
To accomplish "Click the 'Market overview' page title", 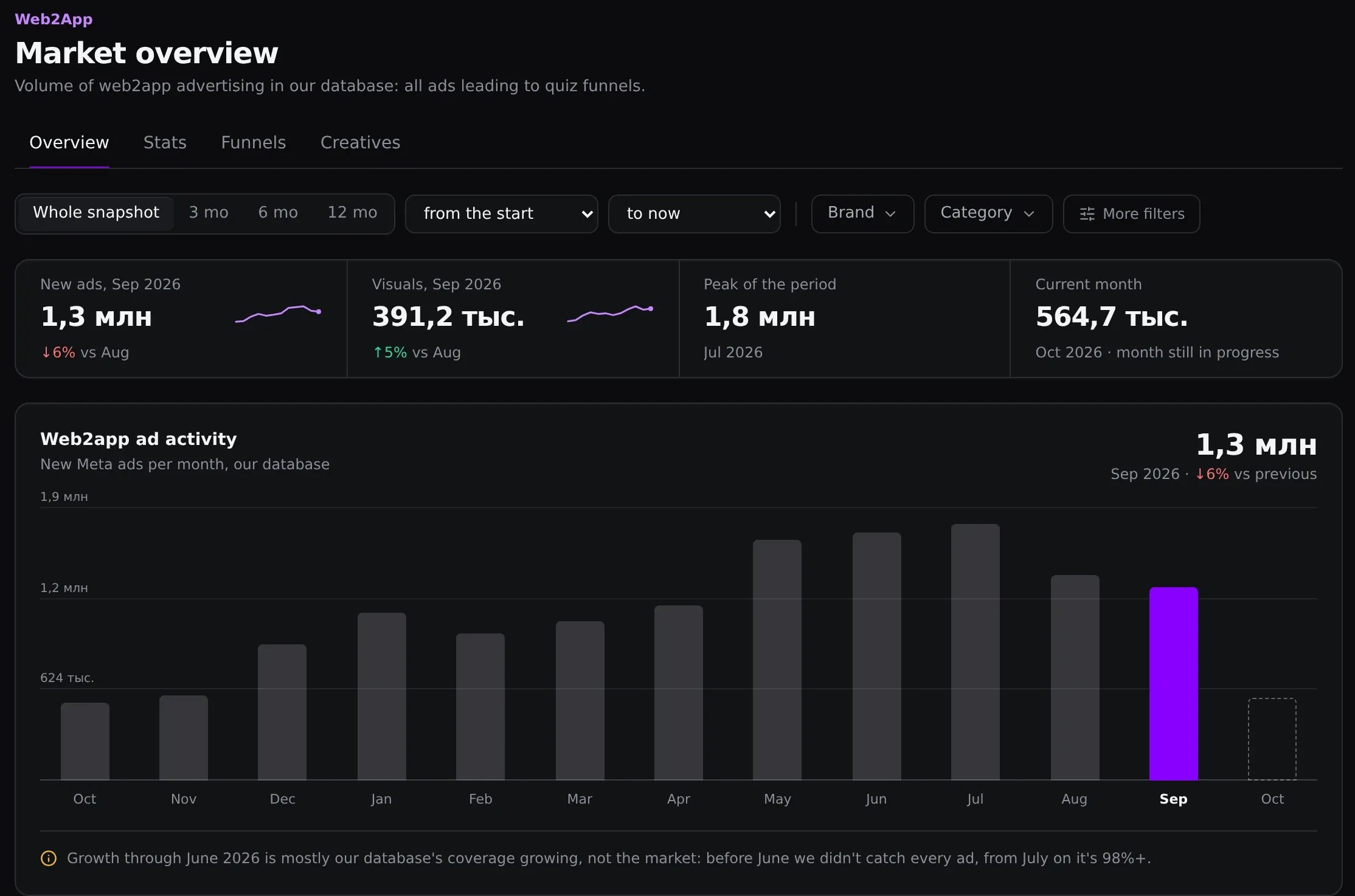I will click(x=147, y=53).
